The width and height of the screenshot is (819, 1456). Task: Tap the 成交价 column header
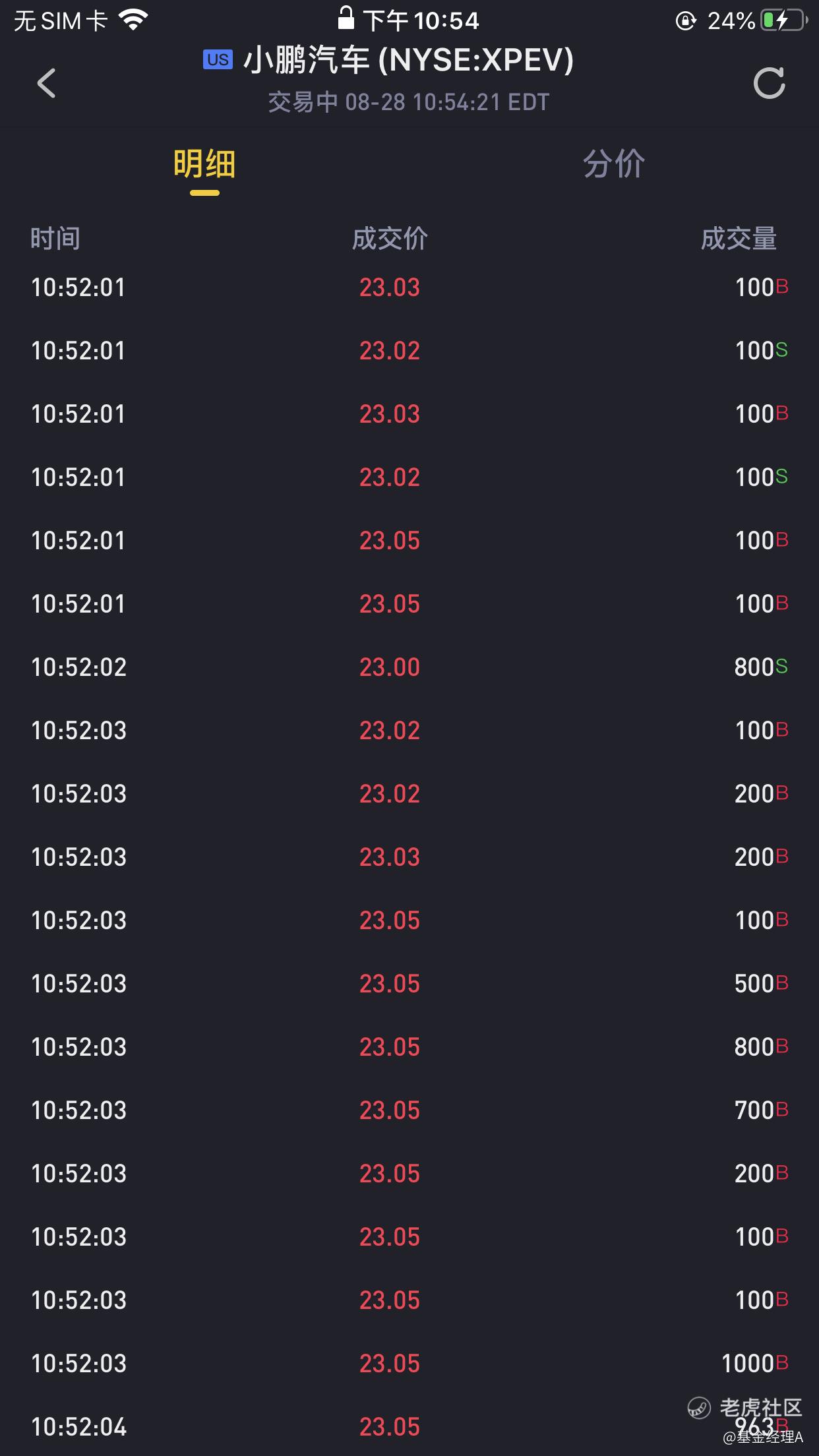pyautogui.click(x=390, y=238)
